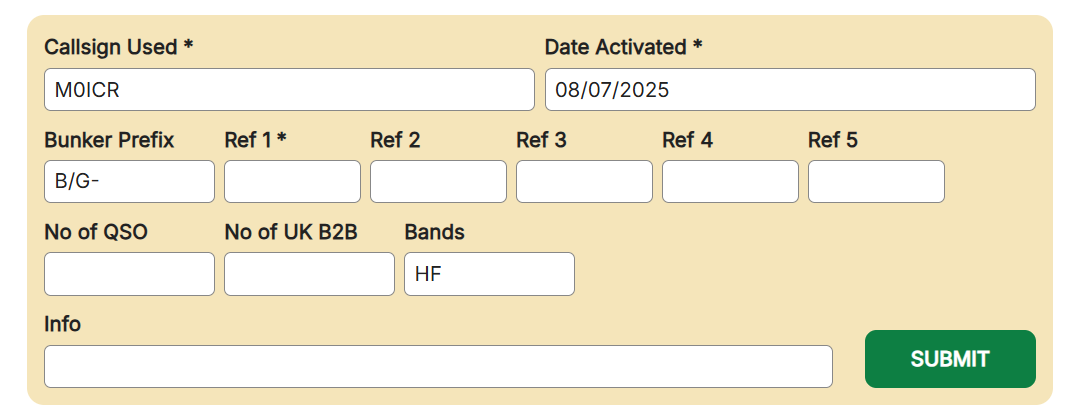The height and width of the screenshot is (420, 1075).
Task: Focus the No of UK B2B box
Action: point(309,274)
